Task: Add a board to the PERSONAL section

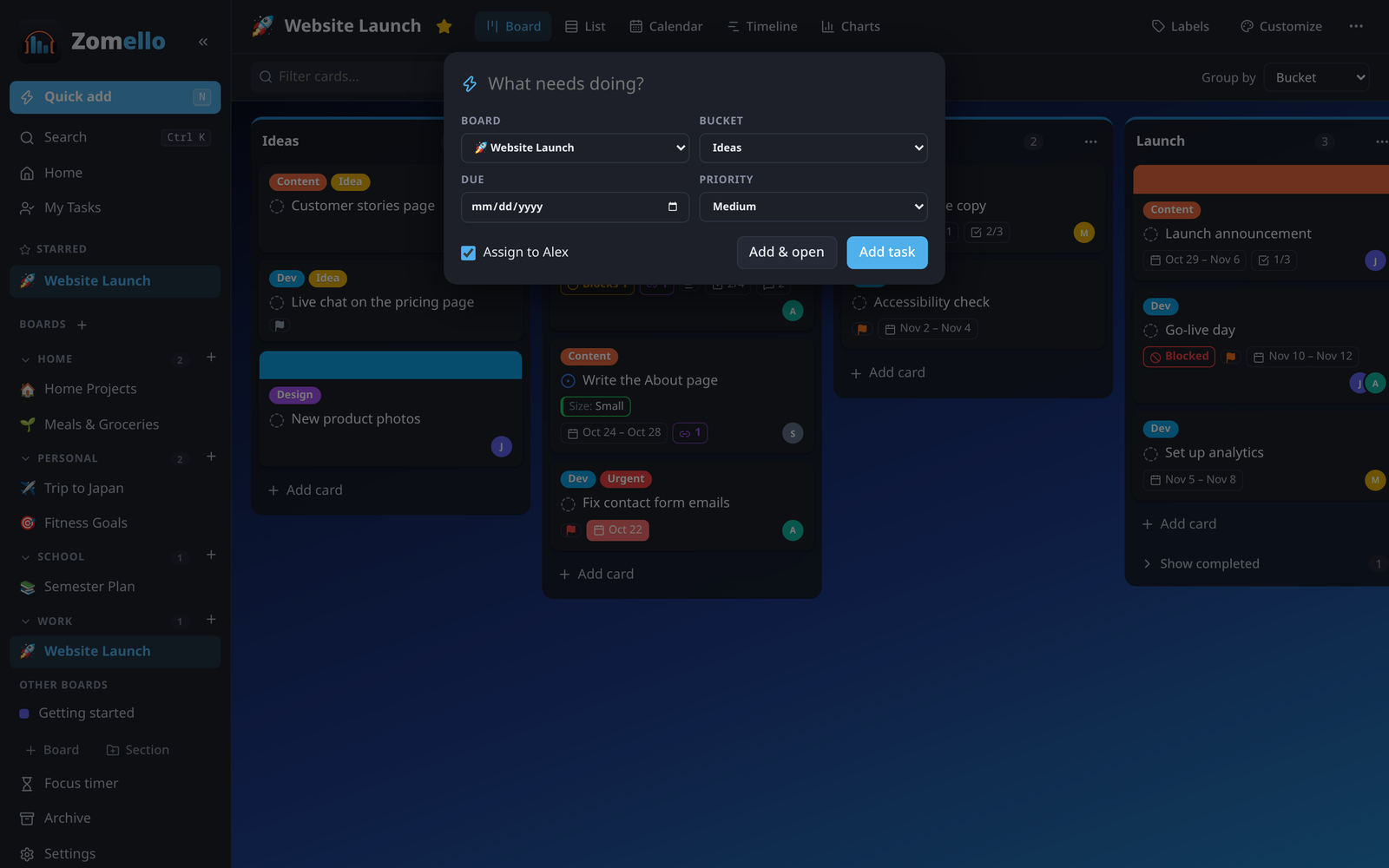Action: click(x=211, y=457)
